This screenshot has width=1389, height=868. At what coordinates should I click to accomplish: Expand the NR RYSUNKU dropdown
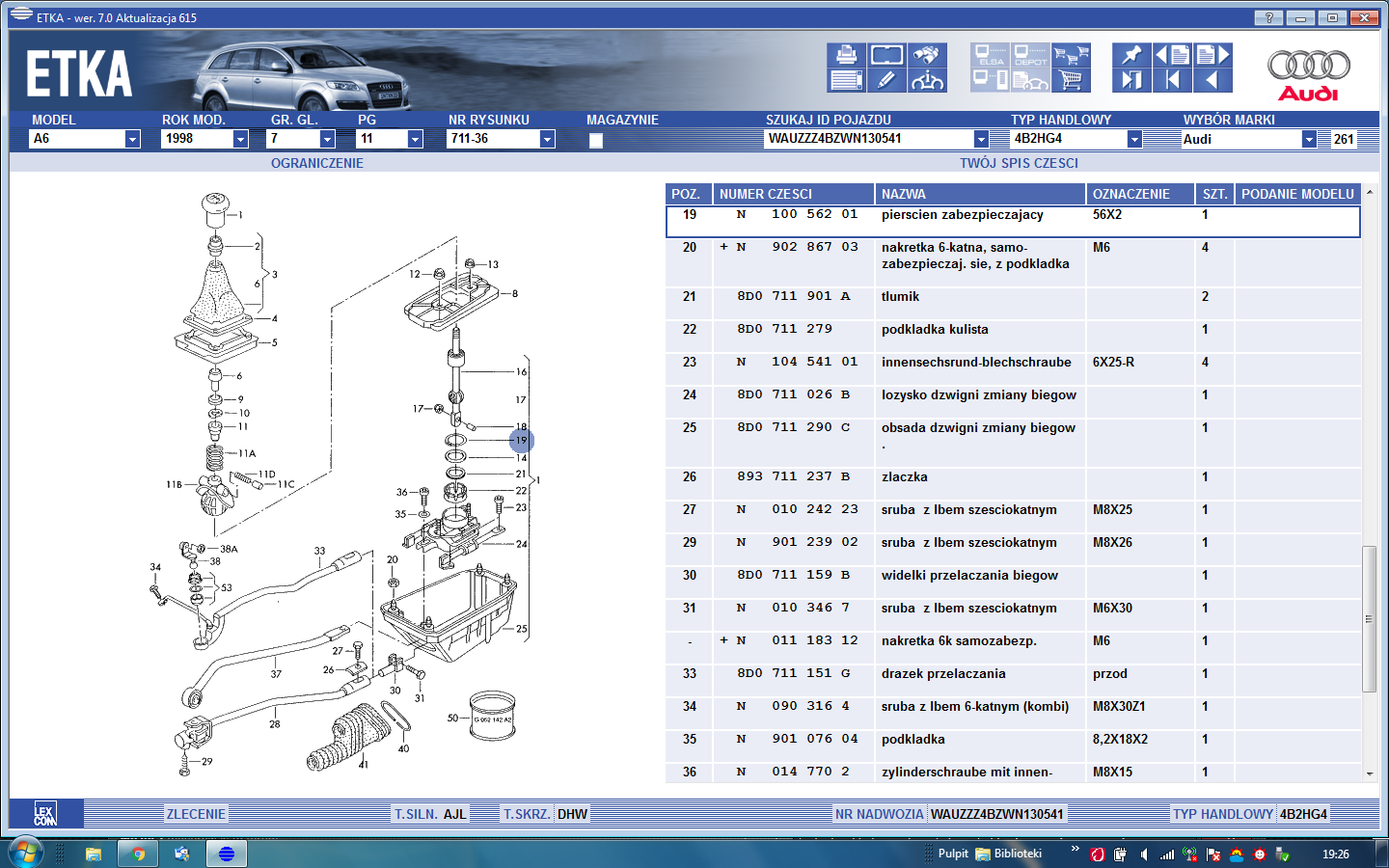pos(547,139)
